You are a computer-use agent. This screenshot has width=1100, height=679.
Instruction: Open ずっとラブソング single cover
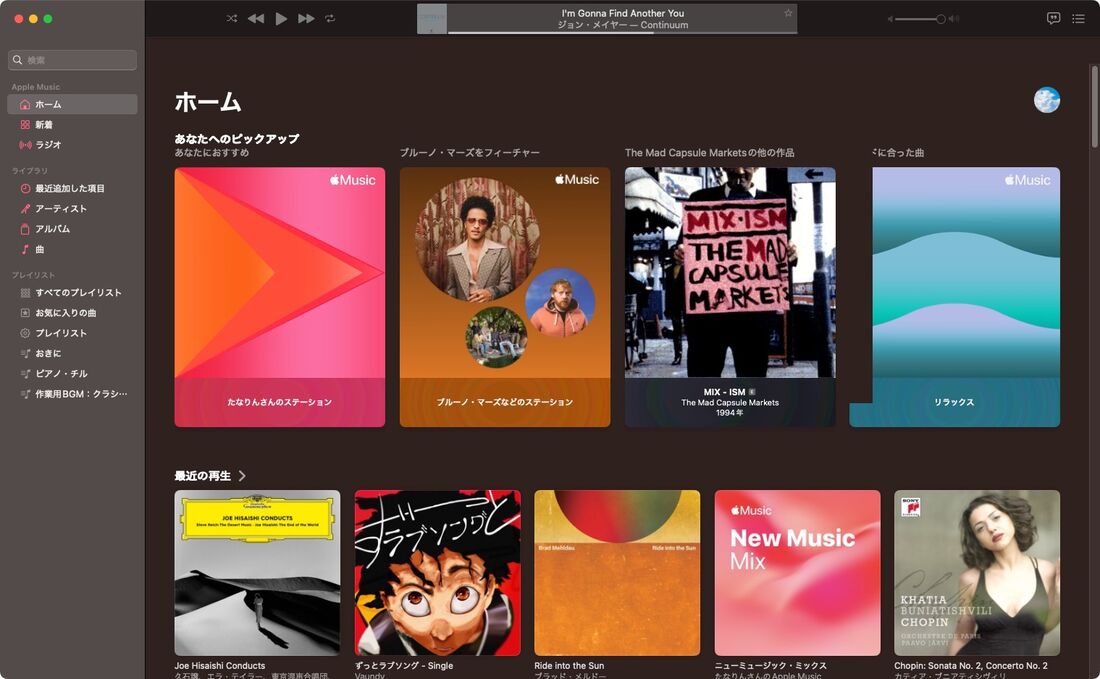click(x=438, y=573)
